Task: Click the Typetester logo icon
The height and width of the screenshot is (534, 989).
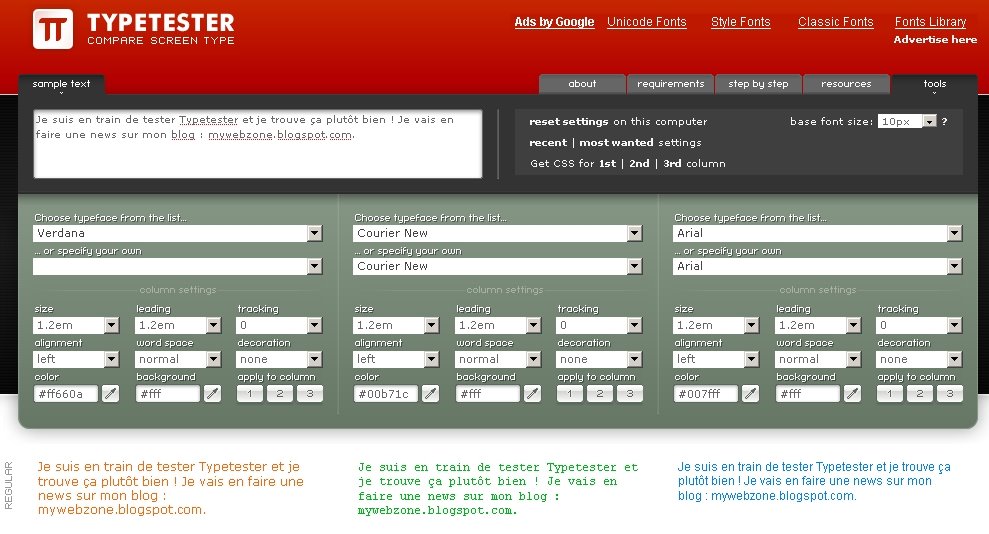Action: tap(53, 29)
